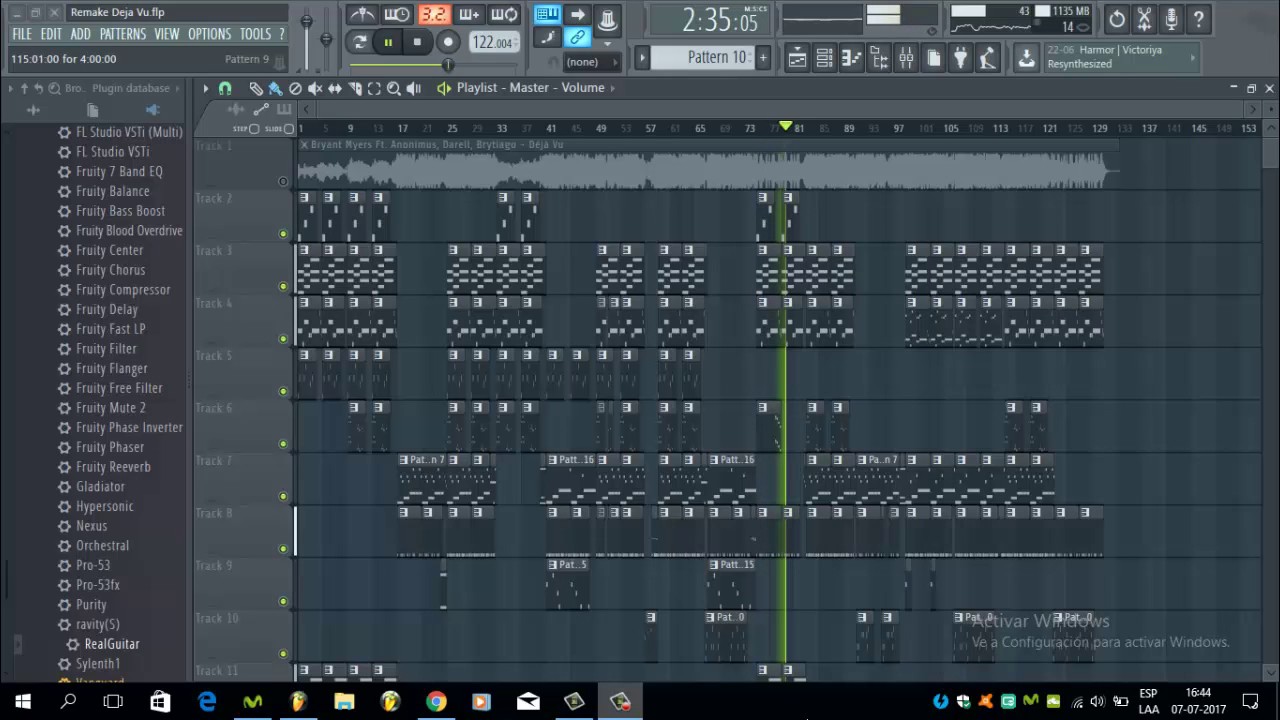1280x720 pixels.
Task: Click the step editing arrow icon
Action: tap(578, 15)
